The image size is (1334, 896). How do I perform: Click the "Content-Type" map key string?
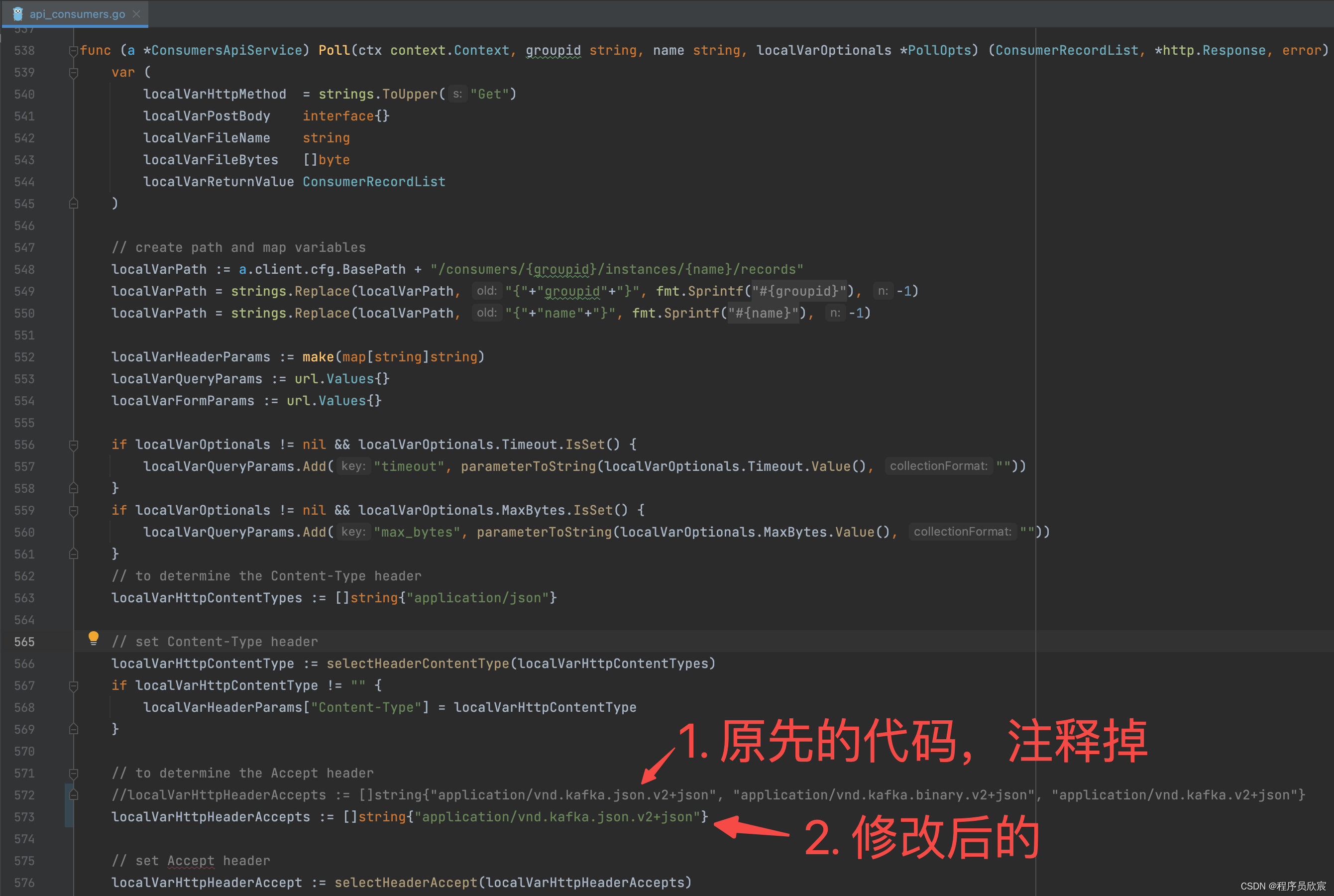[370, 707]
